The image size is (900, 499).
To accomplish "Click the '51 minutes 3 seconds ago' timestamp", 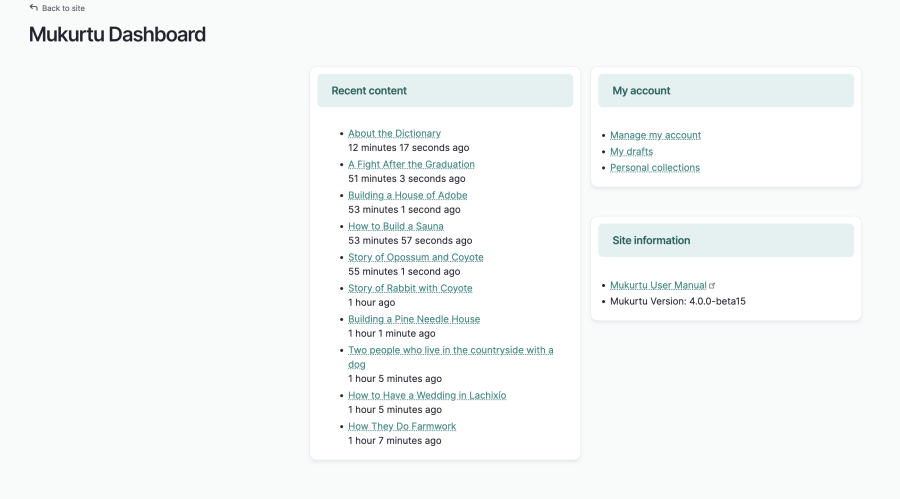I will pos(406,179).
